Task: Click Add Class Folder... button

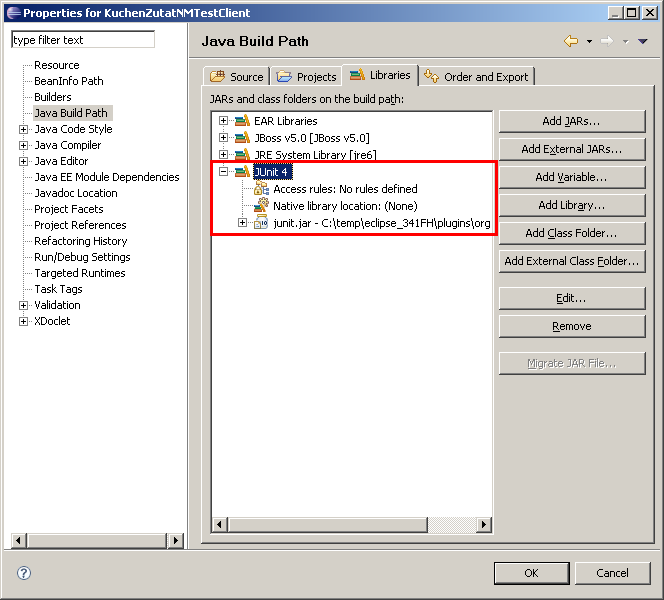Action: coord(572,233)
